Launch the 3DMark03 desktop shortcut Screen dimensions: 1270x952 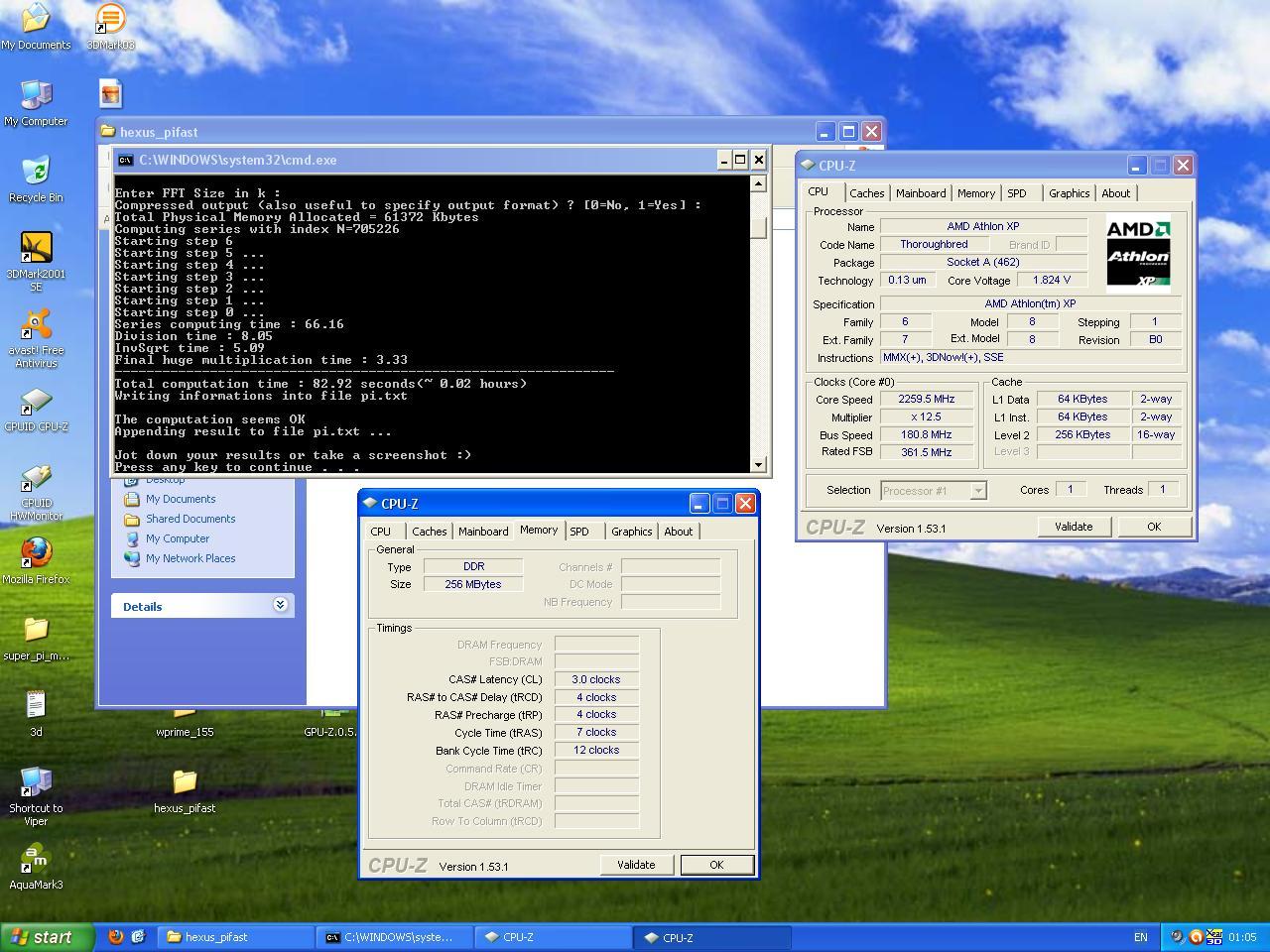coord(110,27)
